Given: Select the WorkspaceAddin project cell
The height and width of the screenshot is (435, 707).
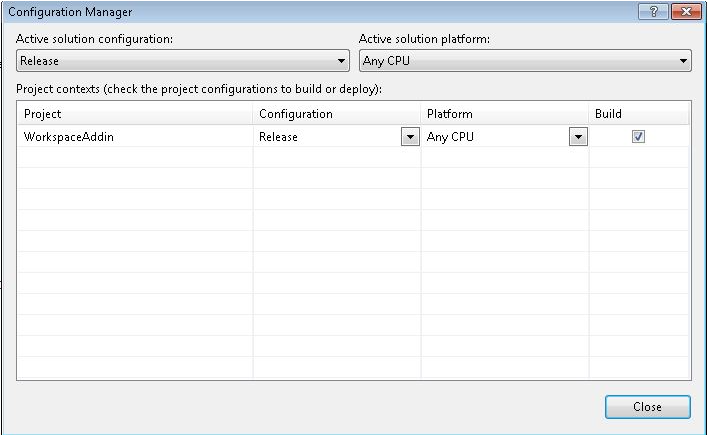Looking at the screenshot, I should pyautogui.click(x=135, y=137).
